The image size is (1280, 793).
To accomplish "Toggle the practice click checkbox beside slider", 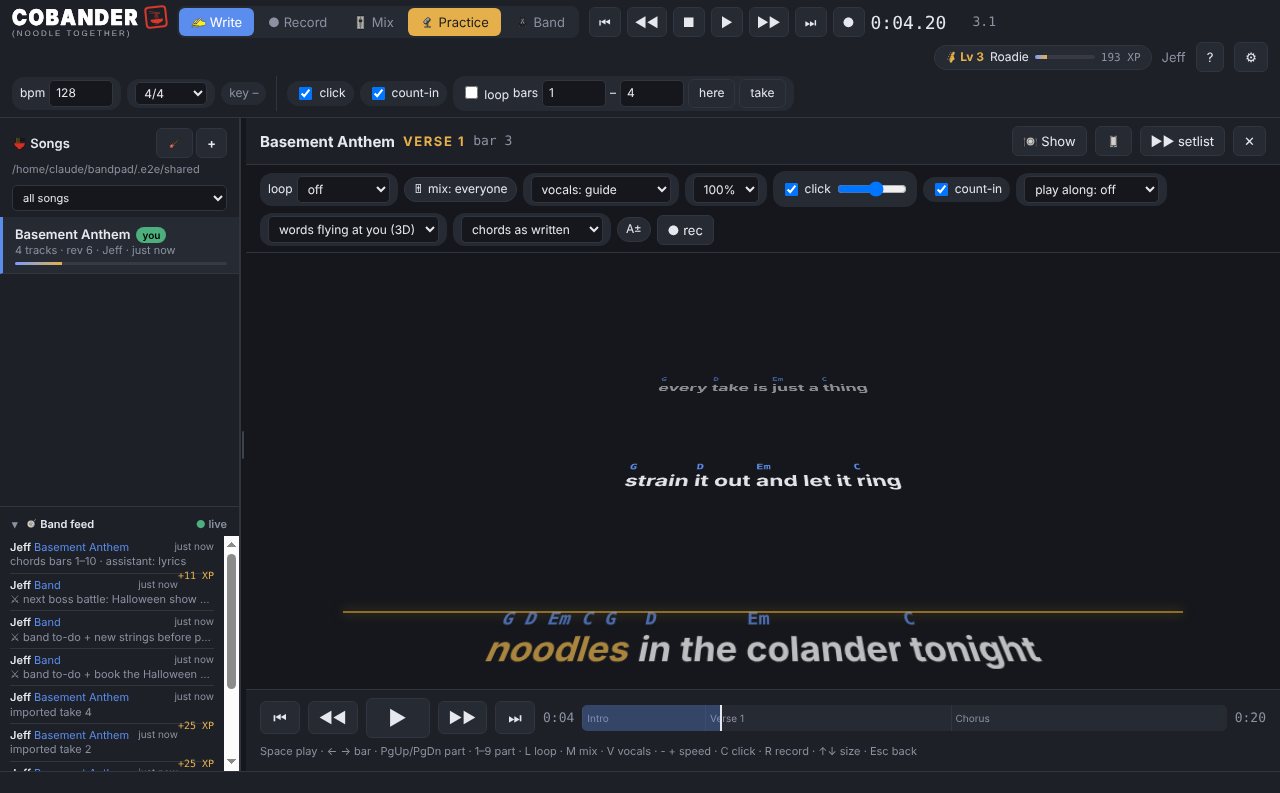I will point(791,189).
